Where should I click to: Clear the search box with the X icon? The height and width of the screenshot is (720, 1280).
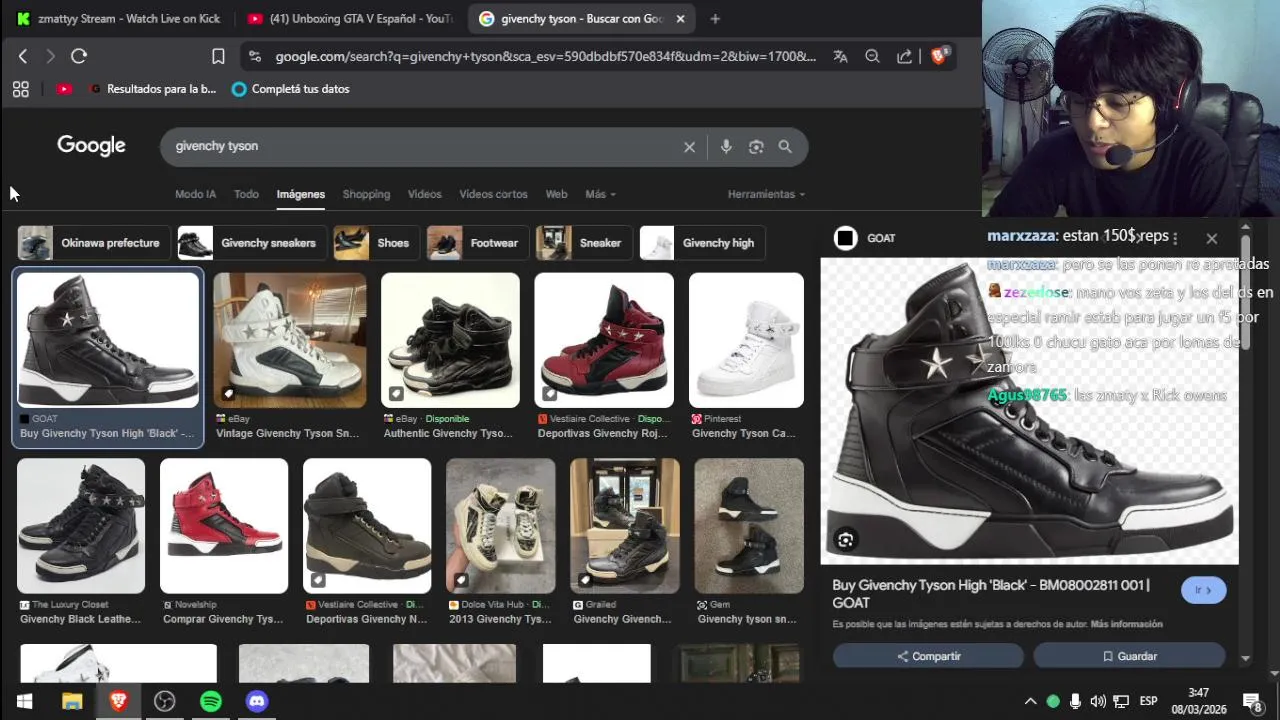click(x=689, y=147)
